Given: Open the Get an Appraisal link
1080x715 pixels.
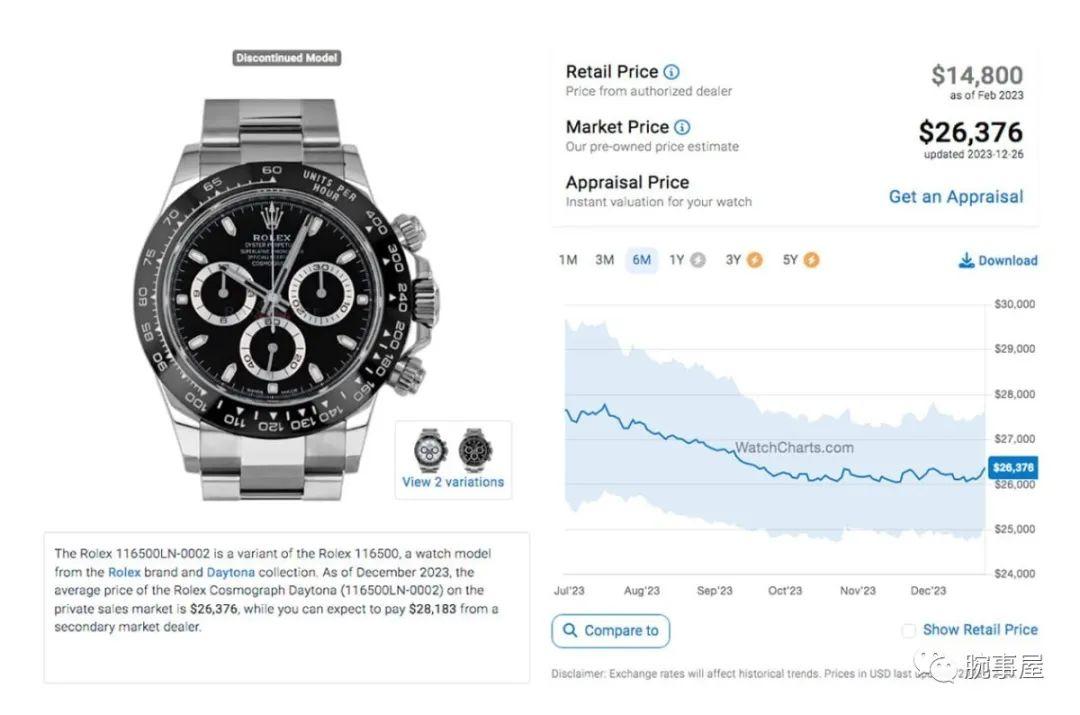Looking at the screenshot, I should tap(956, 197).
